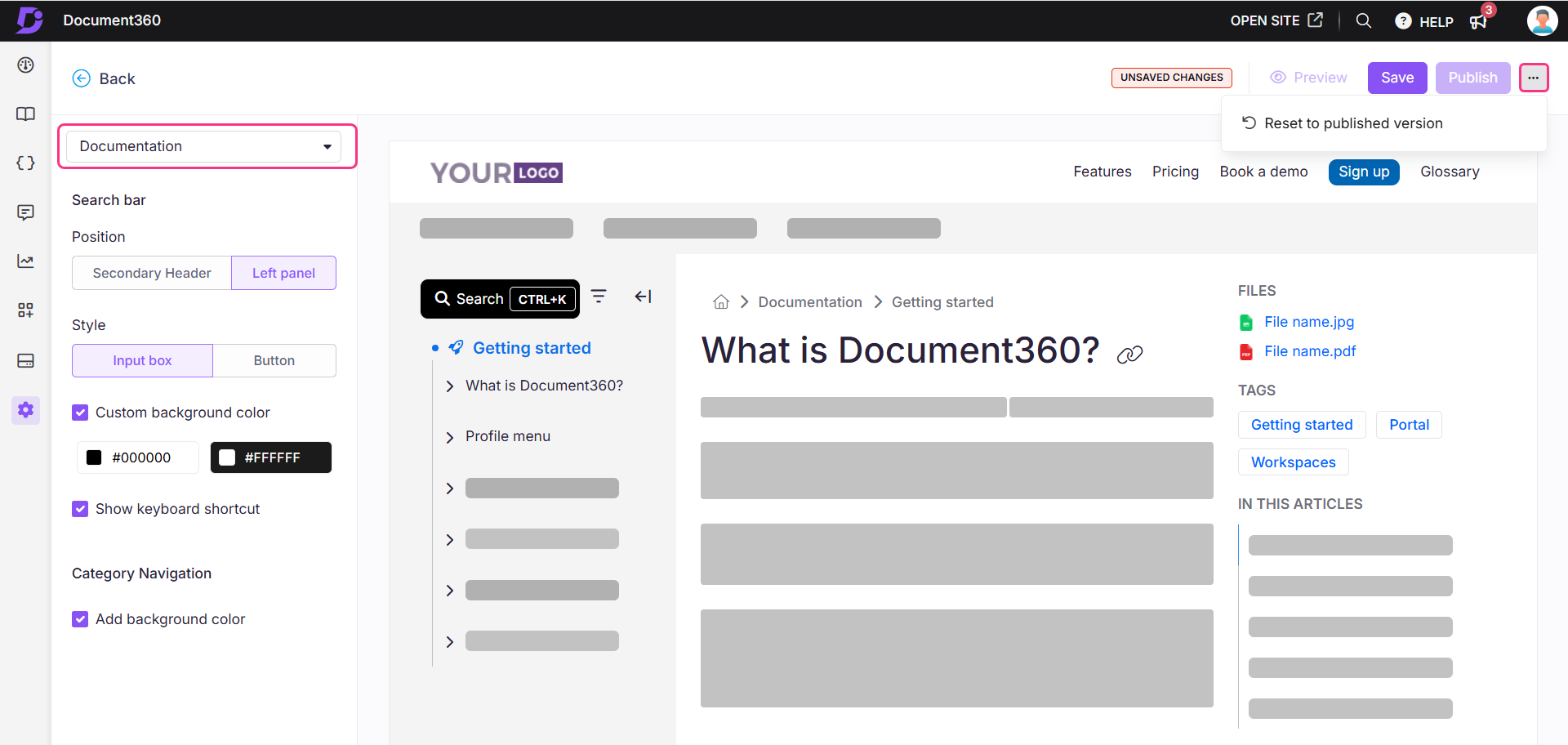Click the Preview button
Screen dimensions: 1568x745
[1308, 78]
